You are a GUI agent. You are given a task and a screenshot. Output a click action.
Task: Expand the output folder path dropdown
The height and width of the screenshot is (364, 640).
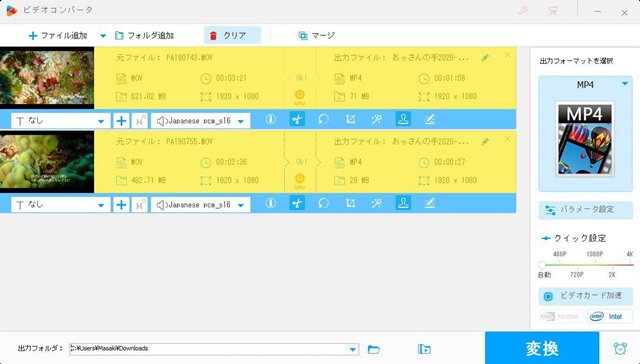(x=353, y=349)
